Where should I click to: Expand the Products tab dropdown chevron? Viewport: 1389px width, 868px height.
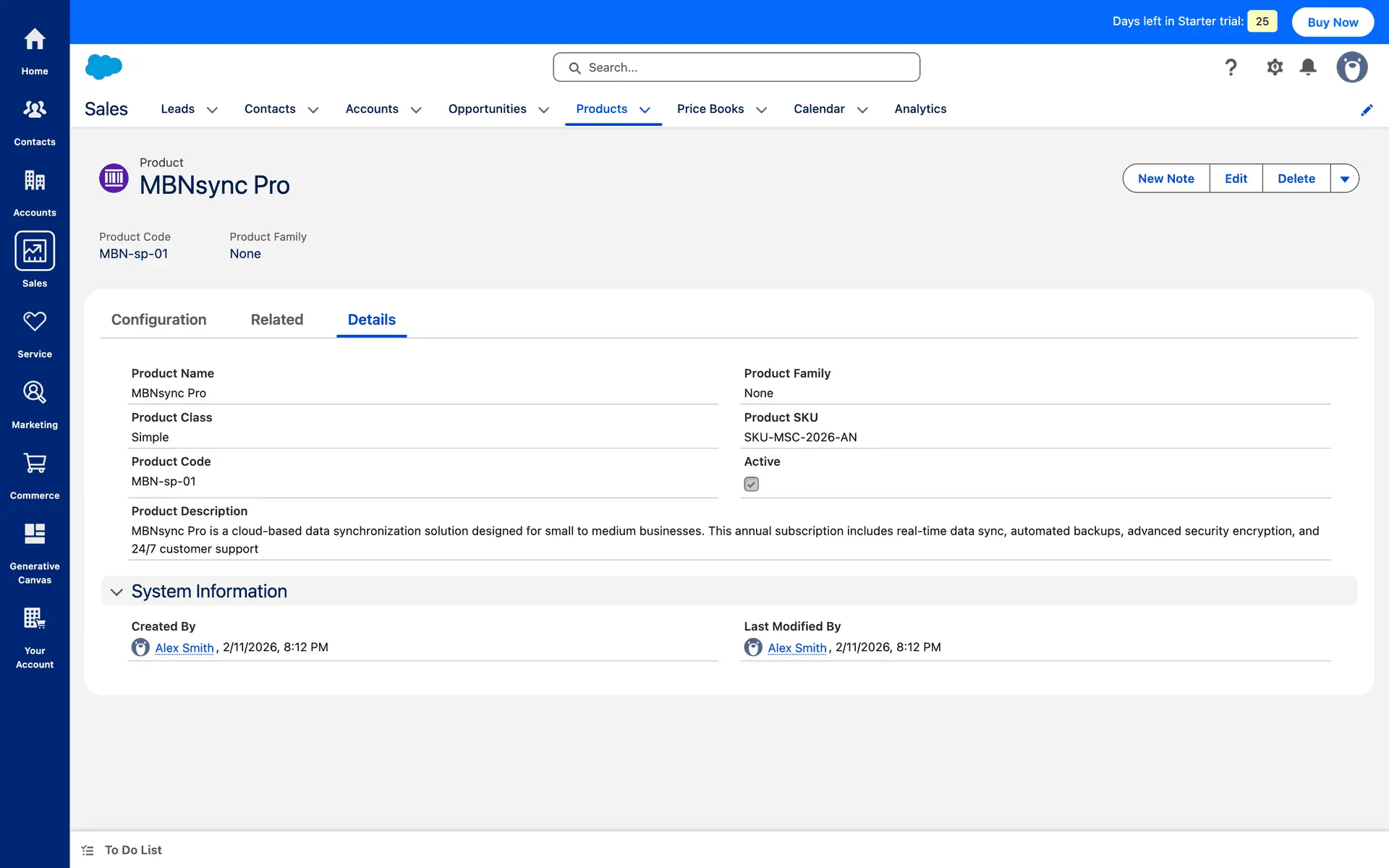point(645,110)
